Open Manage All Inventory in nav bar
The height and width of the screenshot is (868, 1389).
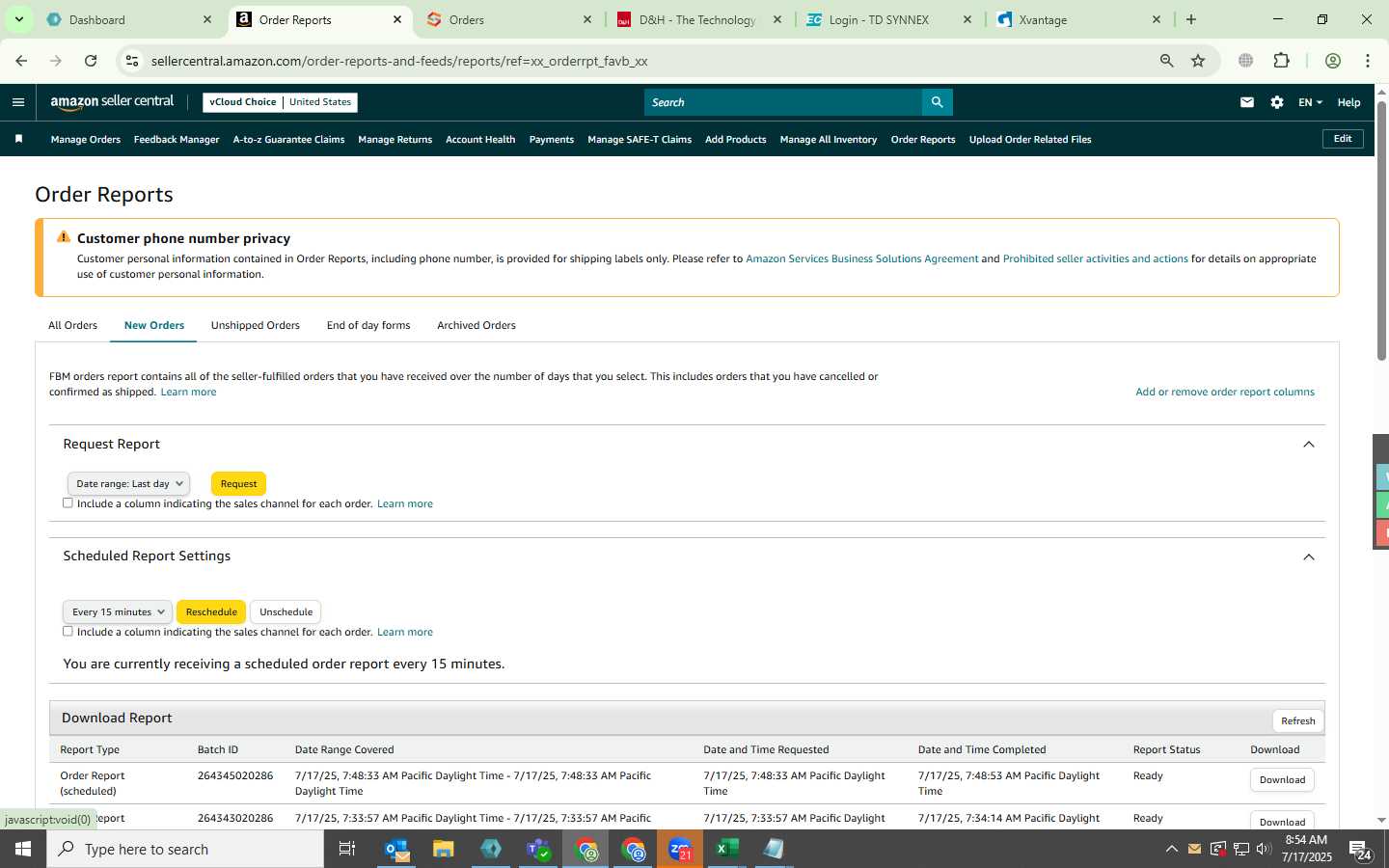(829, 139)
